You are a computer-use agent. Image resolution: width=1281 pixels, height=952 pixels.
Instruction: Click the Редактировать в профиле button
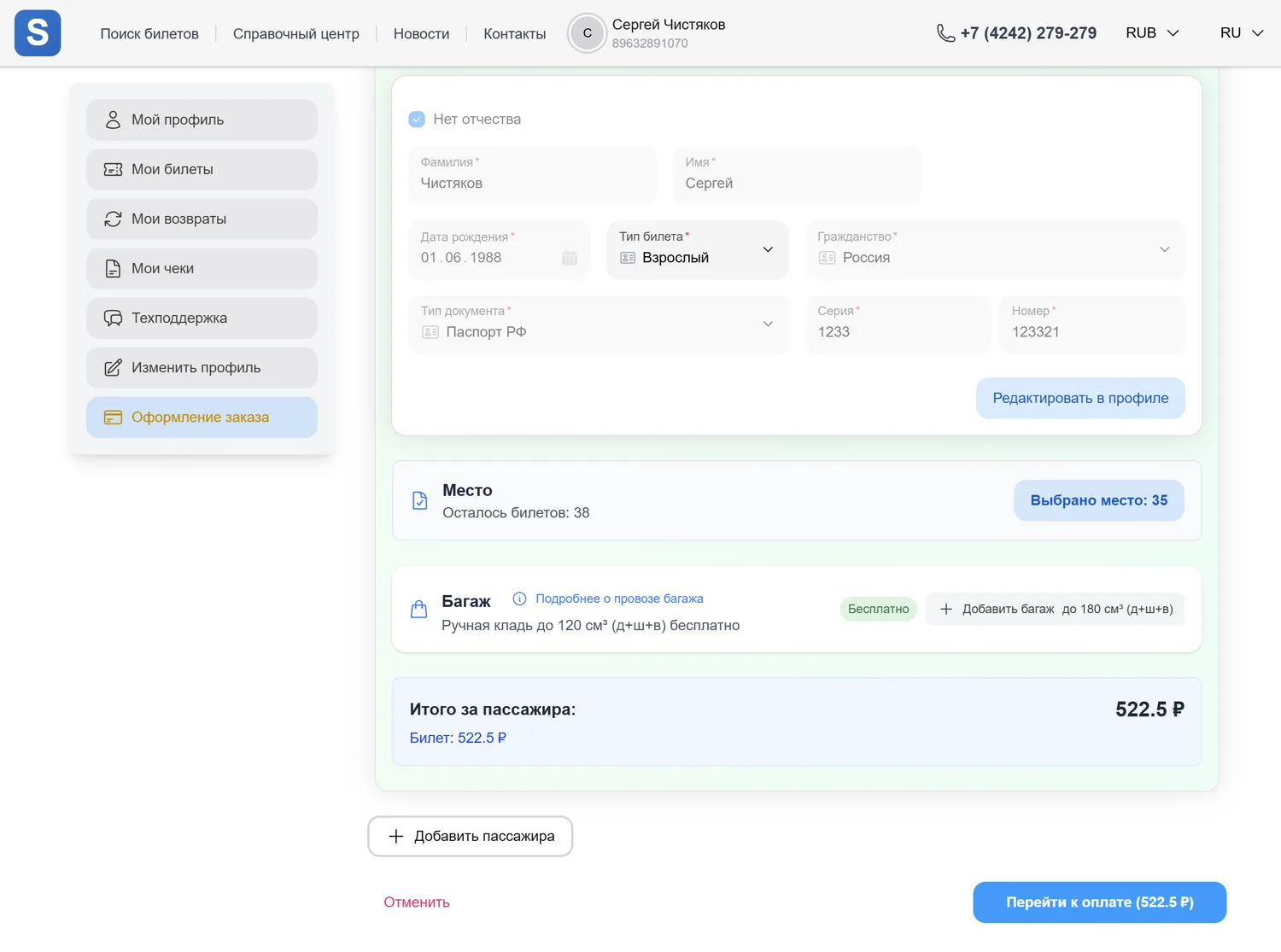(x=1080, y=398)
